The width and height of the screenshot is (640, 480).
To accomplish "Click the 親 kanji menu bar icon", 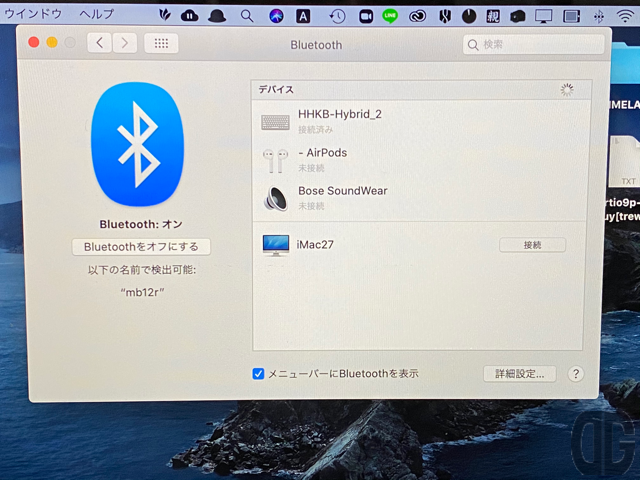I will 493,16.
